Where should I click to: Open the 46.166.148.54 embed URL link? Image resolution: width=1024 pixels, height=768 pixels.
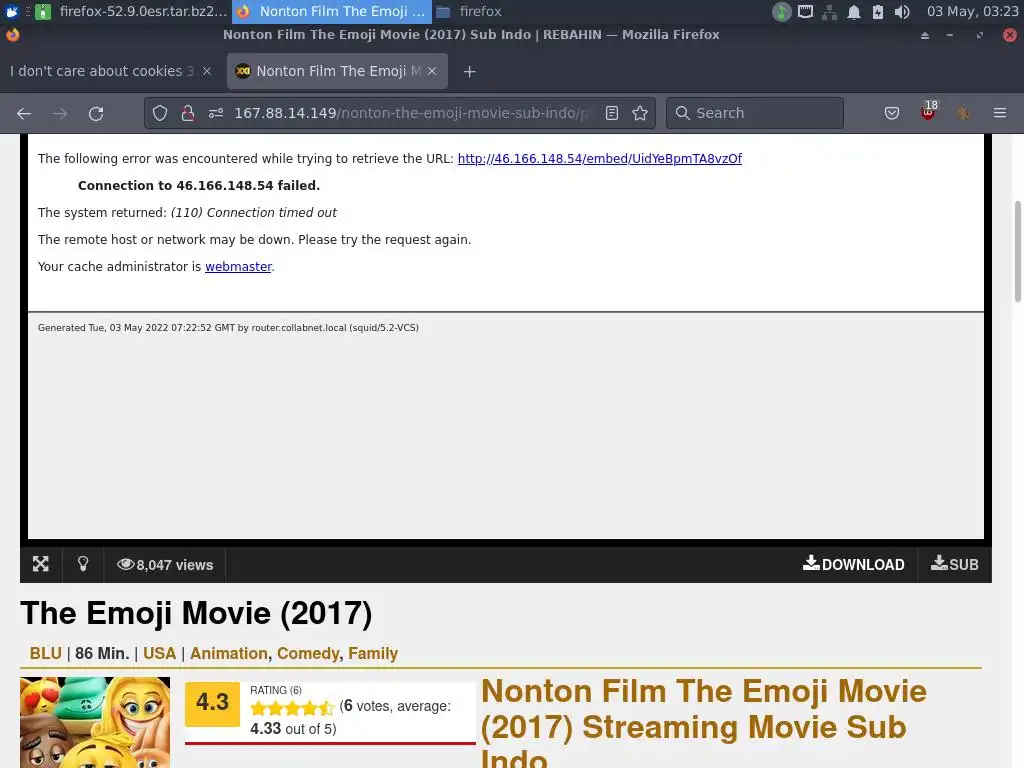point(600,159)
